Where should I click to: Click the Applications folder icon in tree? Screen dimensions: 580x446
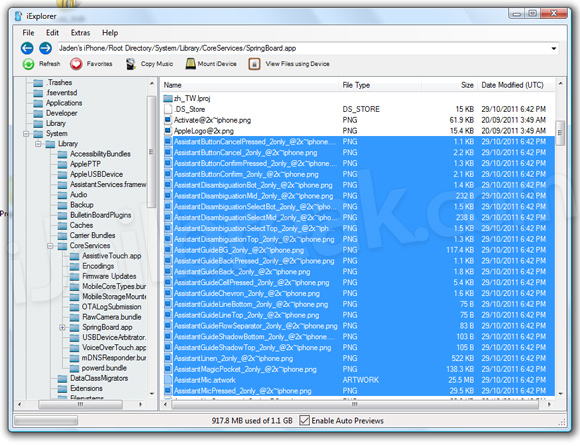click(x=38, y=103)
